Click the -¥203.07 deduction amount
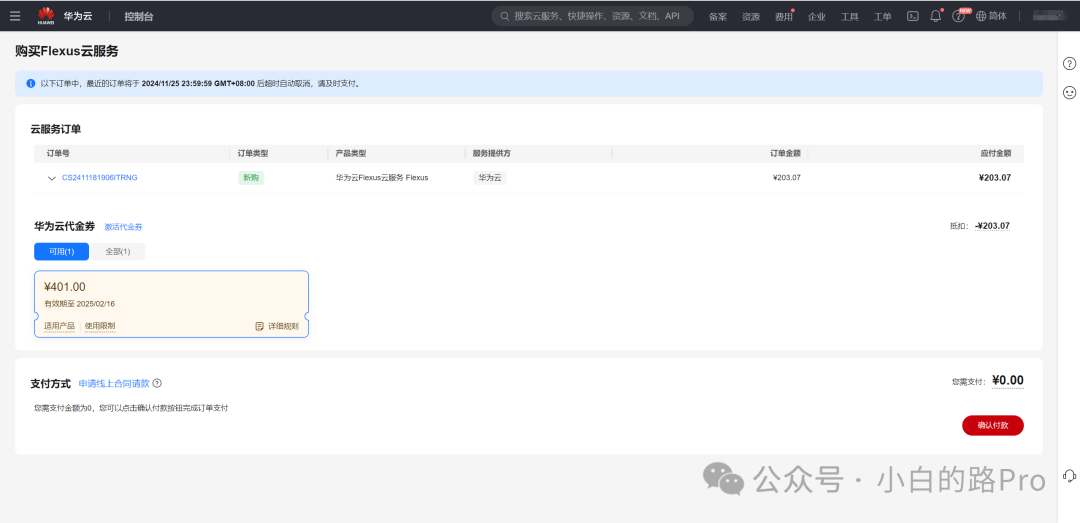Viewport: 1080px width, 523px height. click(x=993, y=226)
